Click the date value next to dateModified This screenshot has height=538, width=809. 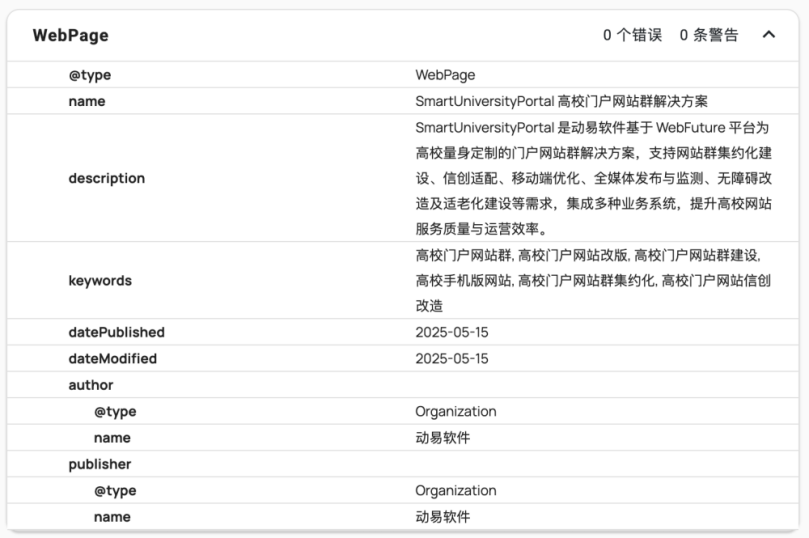click(x=452, y=358)
